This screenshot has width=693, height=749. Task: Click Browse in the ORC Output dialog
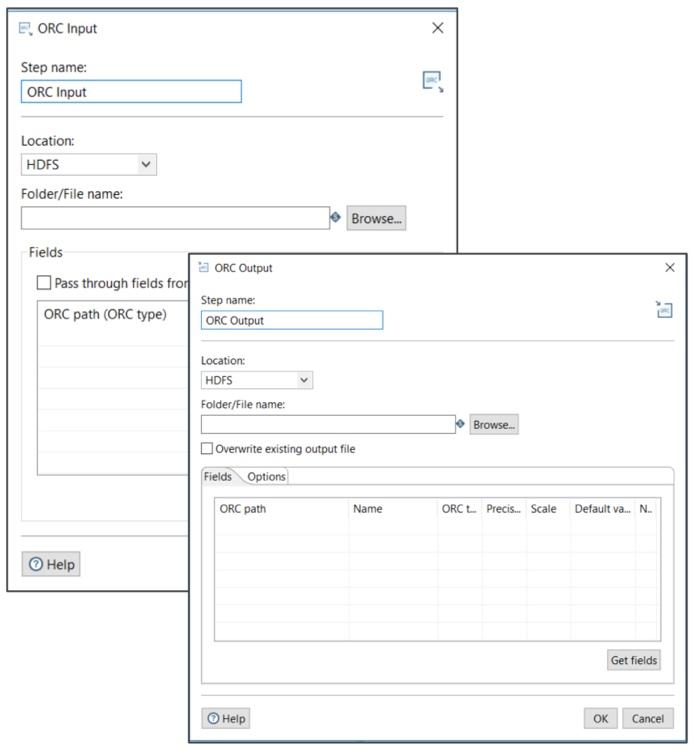point(494,424)
